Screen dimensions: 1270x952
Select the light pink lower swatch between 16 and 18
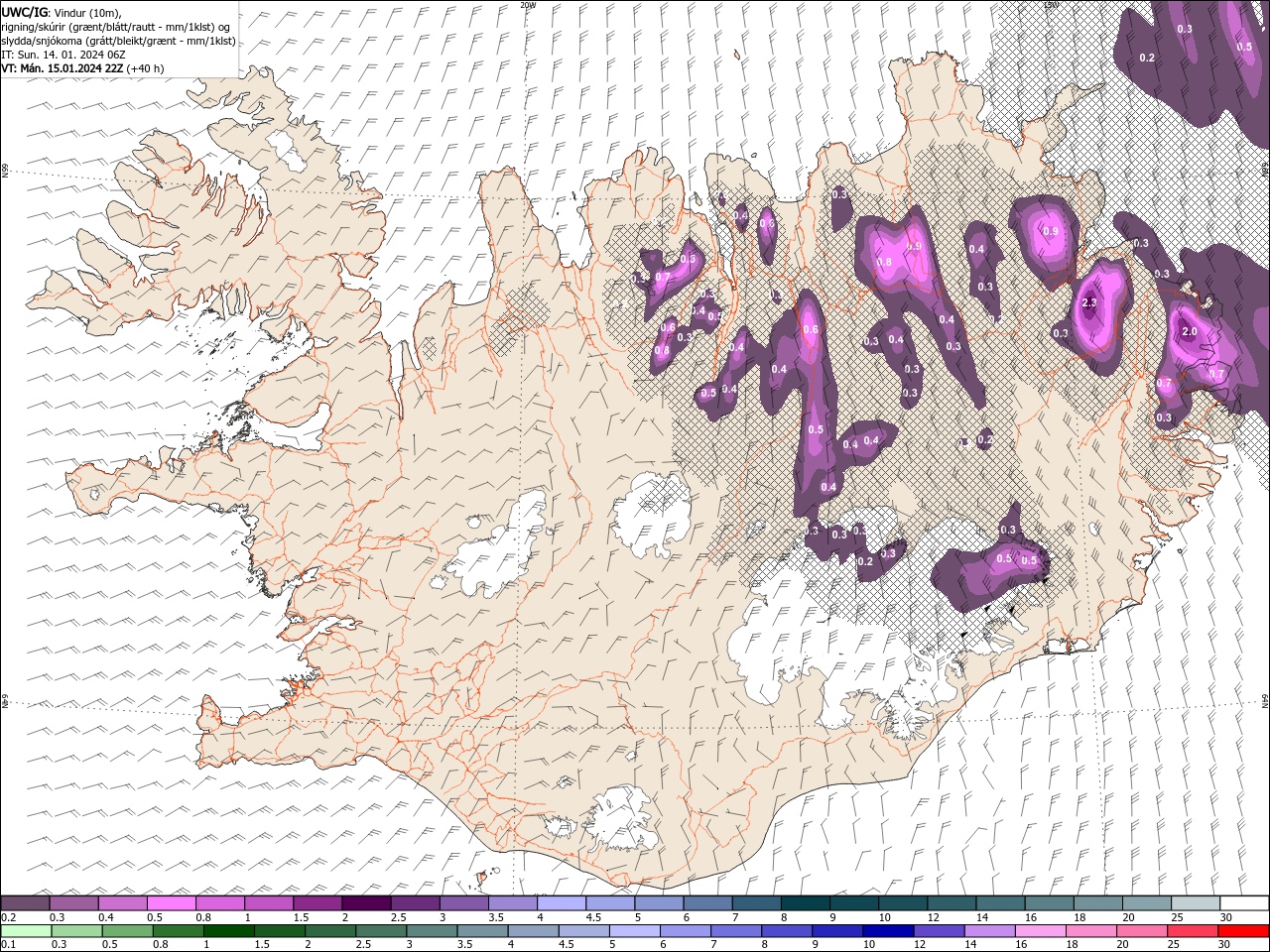1041,931
